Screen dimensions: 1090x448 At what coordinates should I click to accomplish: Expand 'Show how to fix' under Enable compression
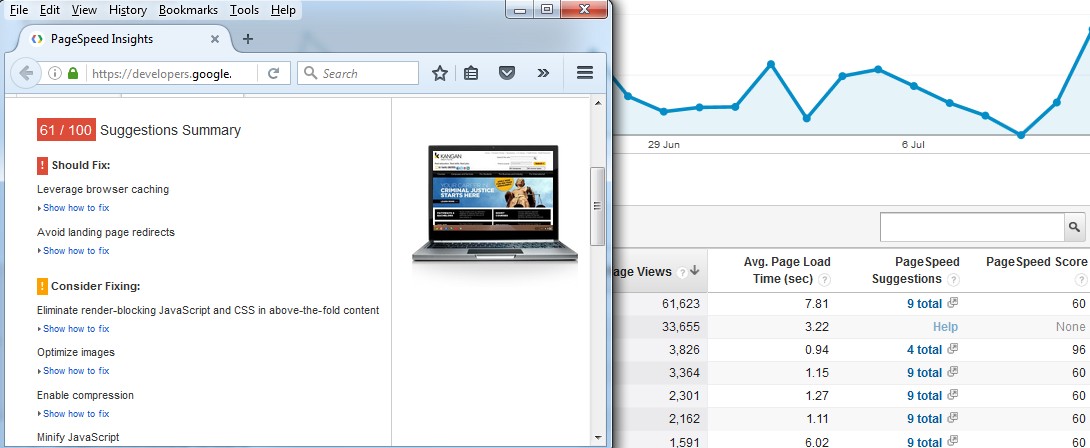(75, 414)
